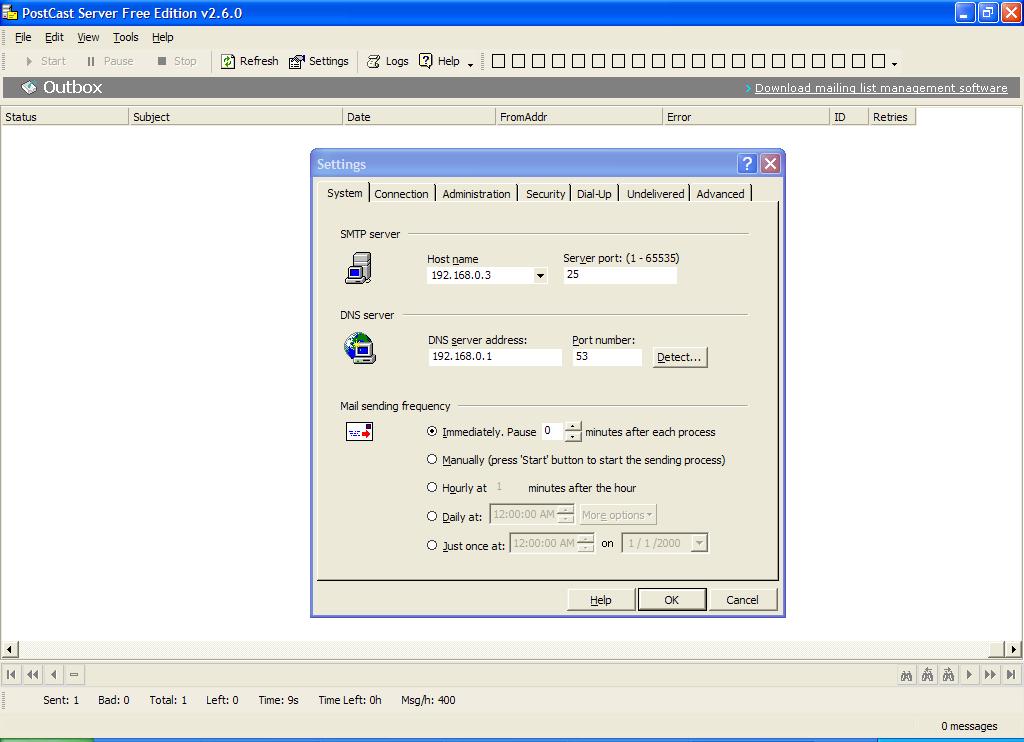
Task: Click the Help button in Settings dialog
Action: [x=601, y=600]
